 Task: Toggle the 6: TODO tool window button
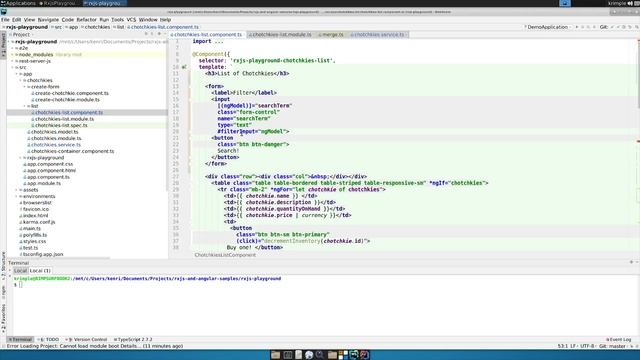pyautogui.click(x=49, y=340)
